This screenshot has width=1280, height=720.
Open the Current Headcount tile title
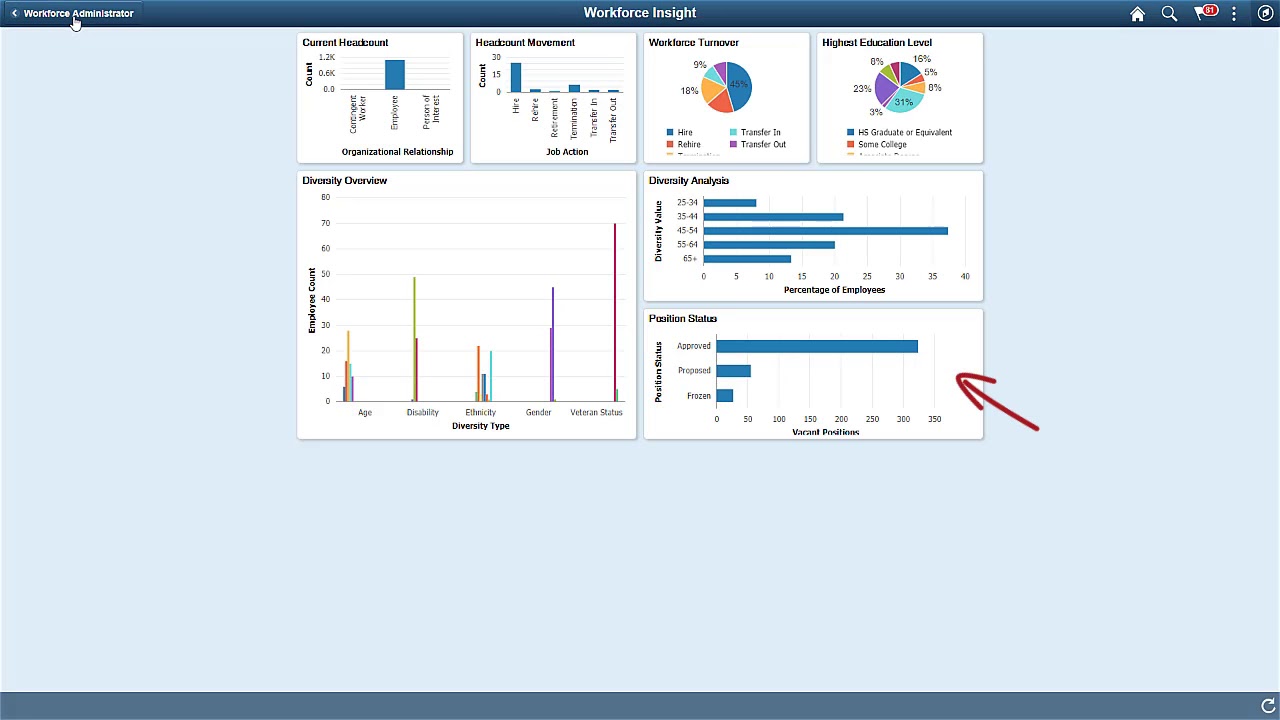(345, 42)
